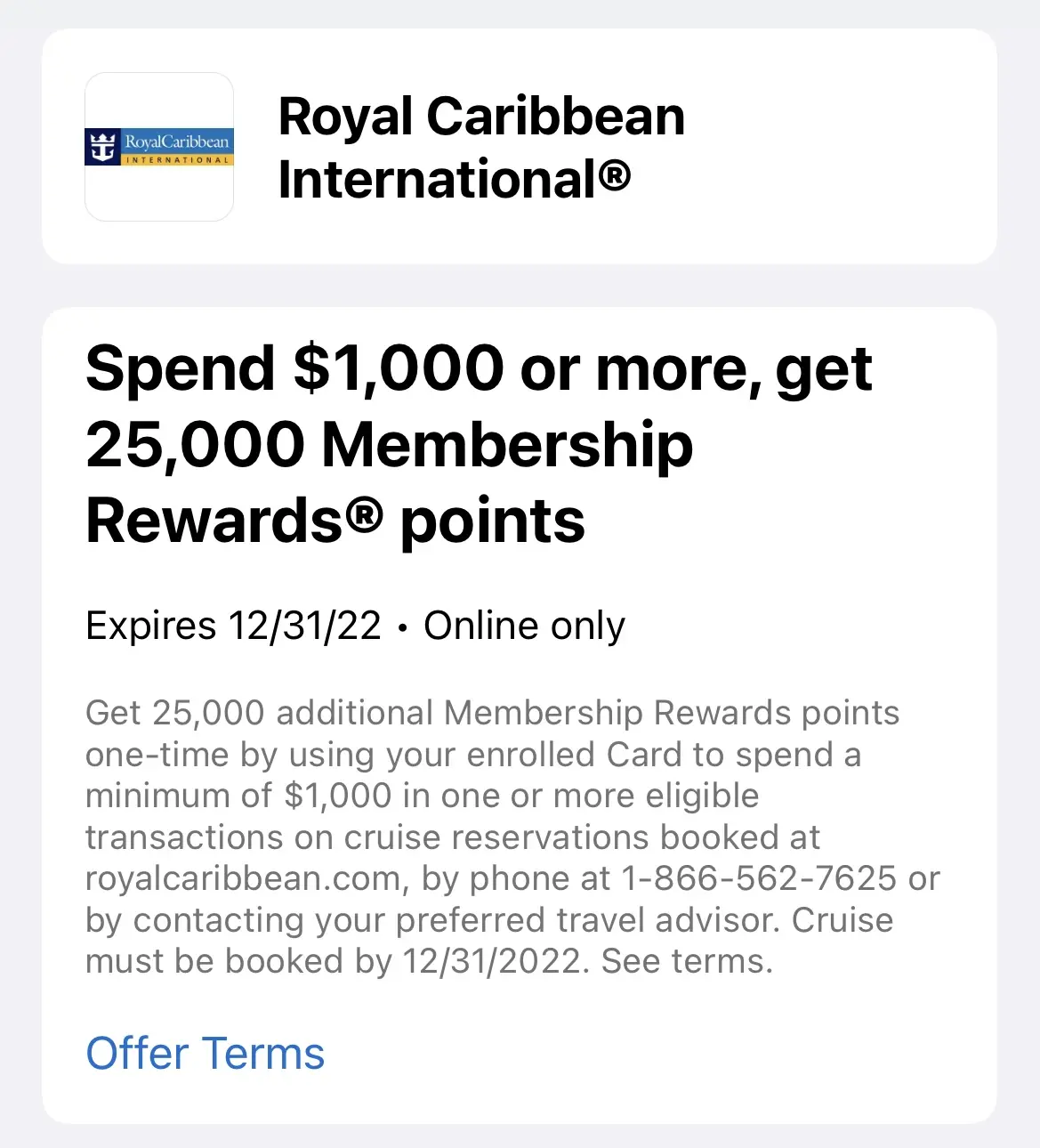Tap the Royal Caribbean logo thumbnail
This screenshot has height=1148, width=1040.
point(159,147)
